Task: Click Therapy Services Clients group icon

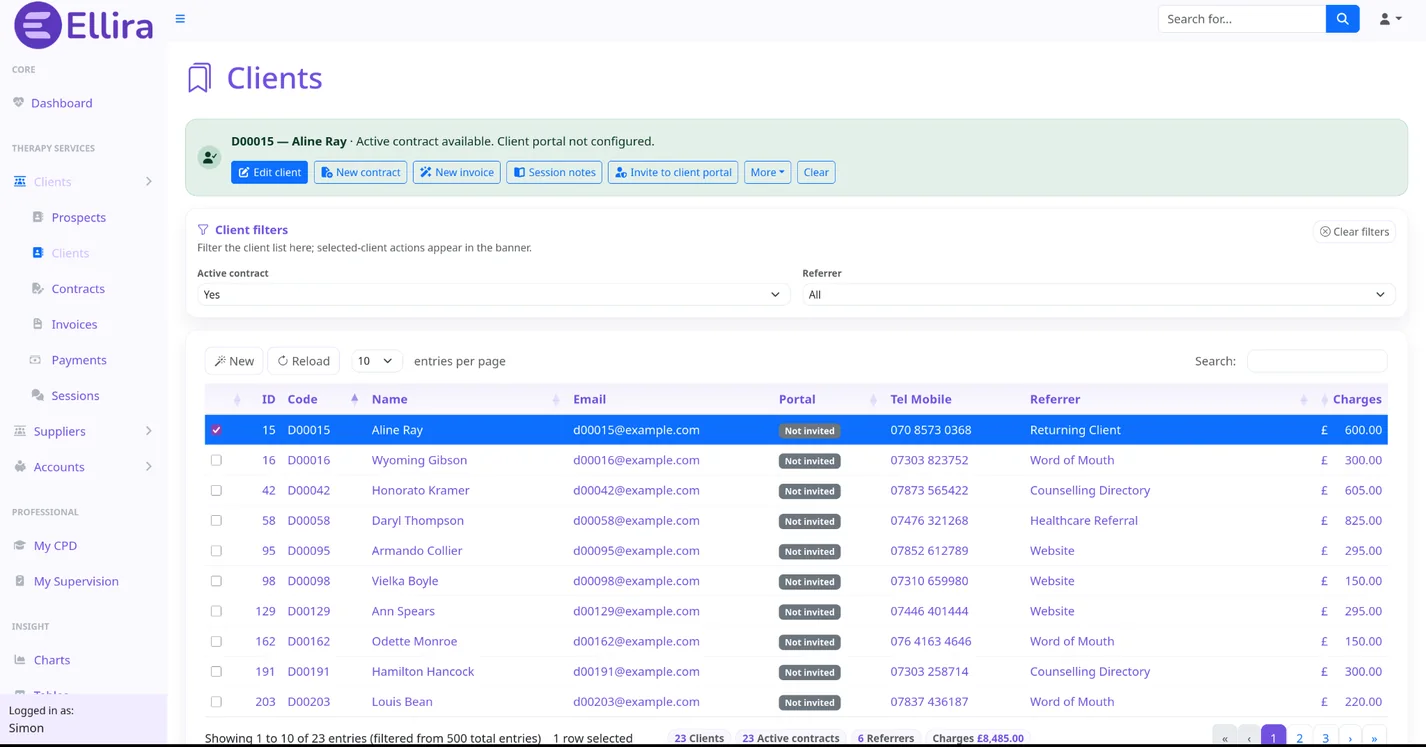Action: point(20,182)
